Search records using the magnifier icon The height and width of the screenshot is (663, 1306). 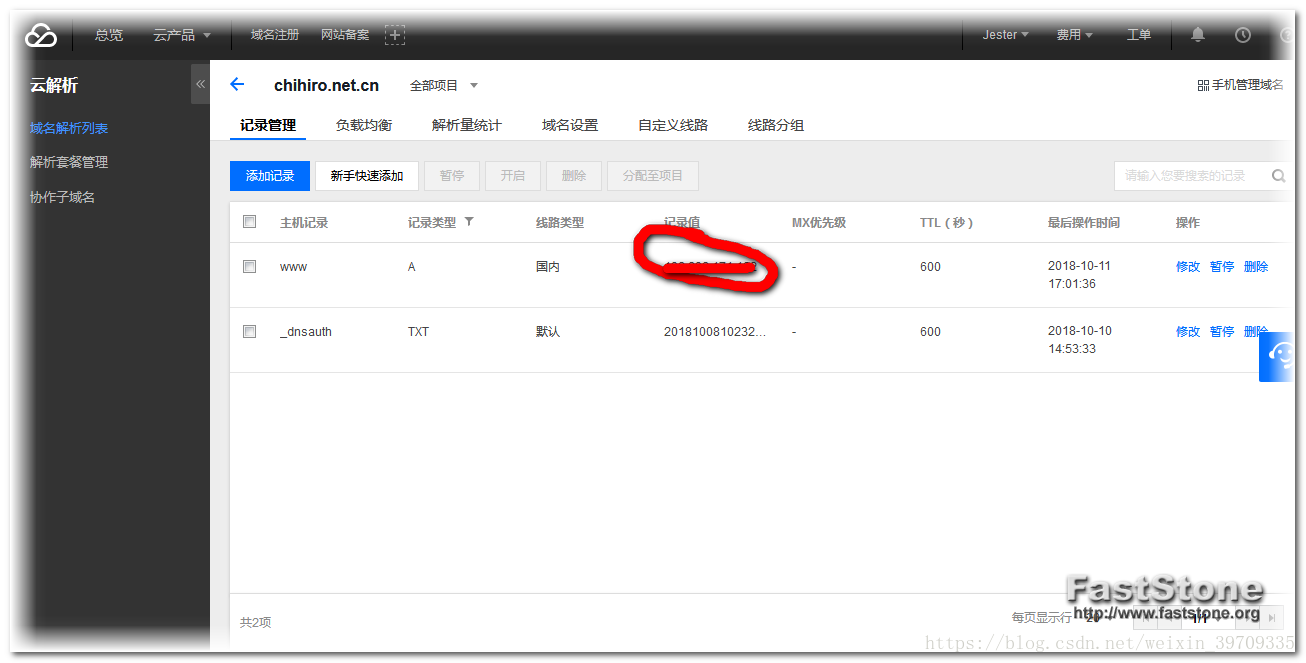tap(1278, 176)
